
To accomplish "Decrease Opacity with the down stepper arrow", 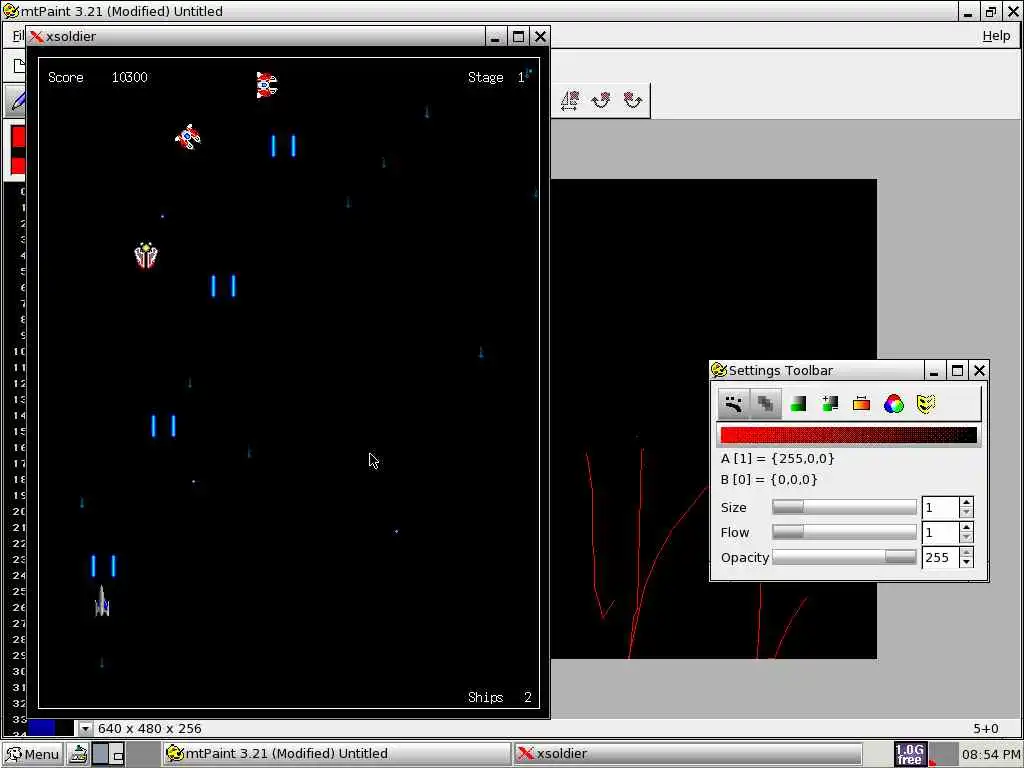I will click(x=967, y=562).
